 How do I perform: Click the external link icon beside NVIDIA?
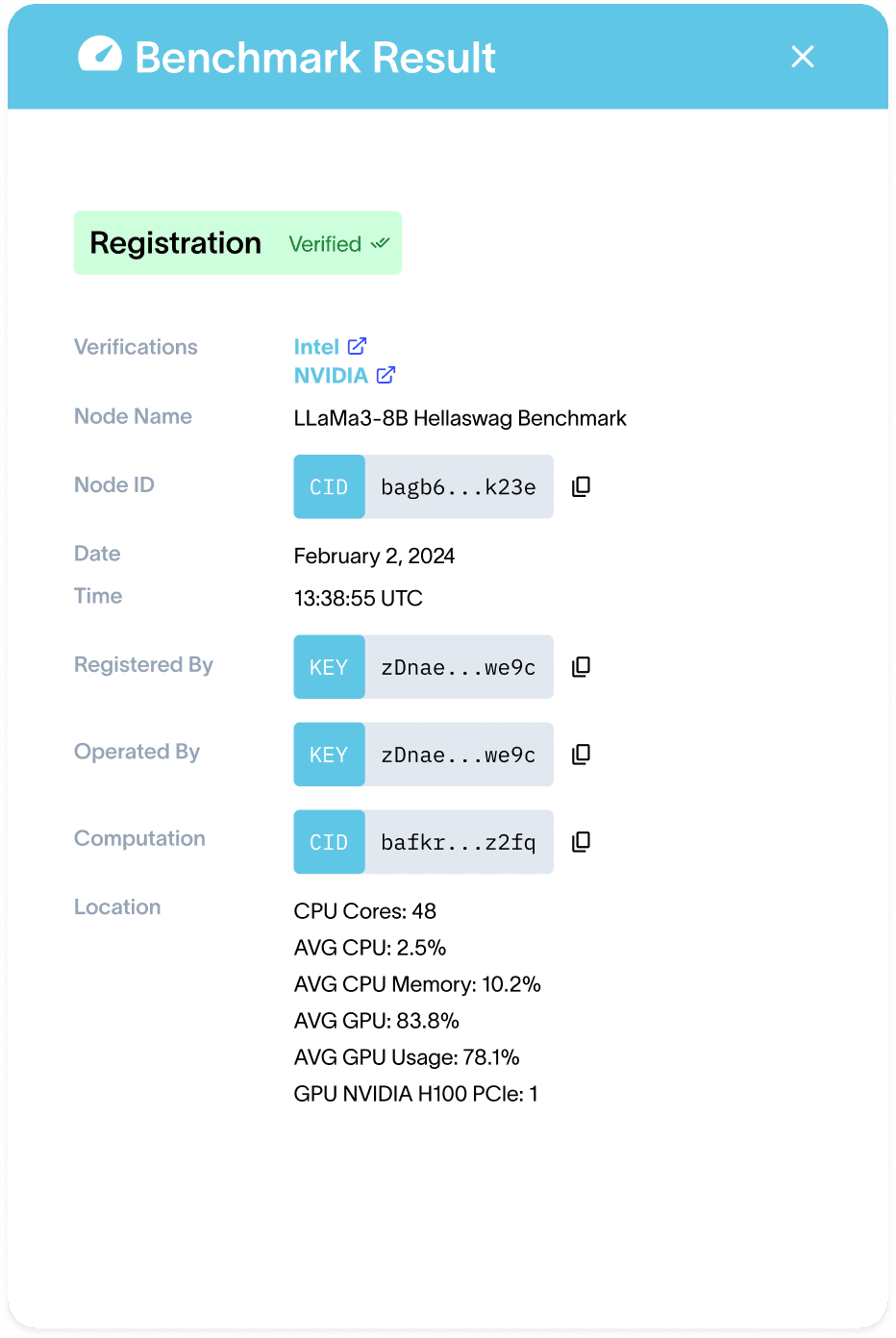386,375
